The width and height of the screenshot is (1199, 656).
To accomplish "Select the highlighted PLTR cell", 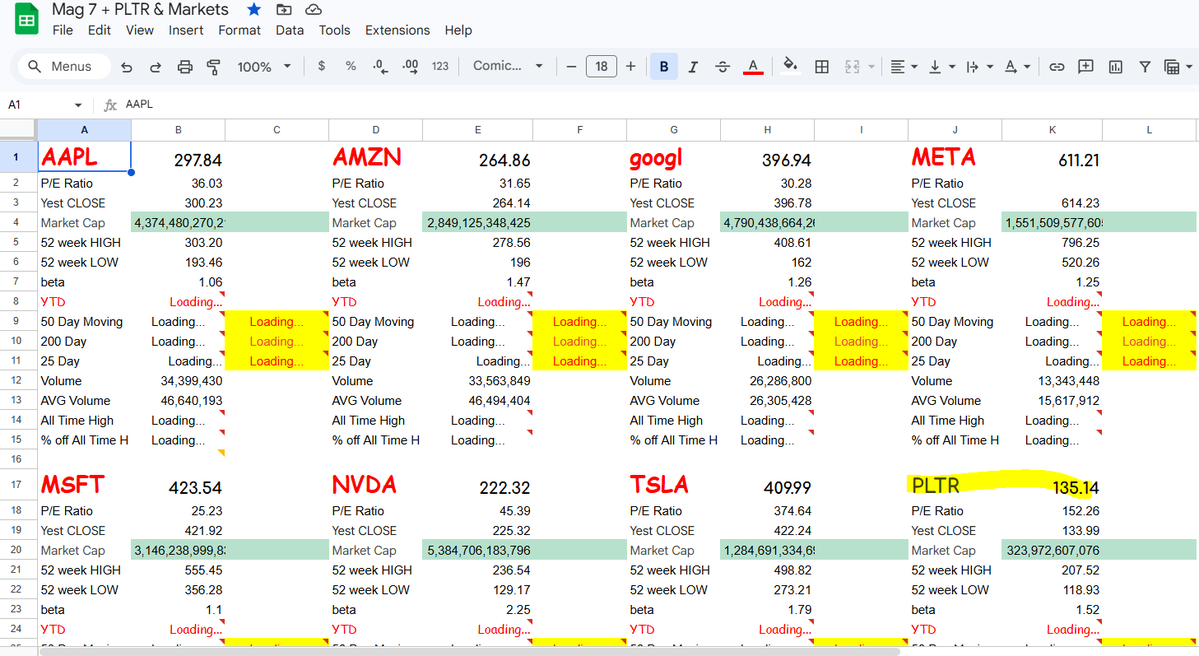I will [x=955, y=485].
